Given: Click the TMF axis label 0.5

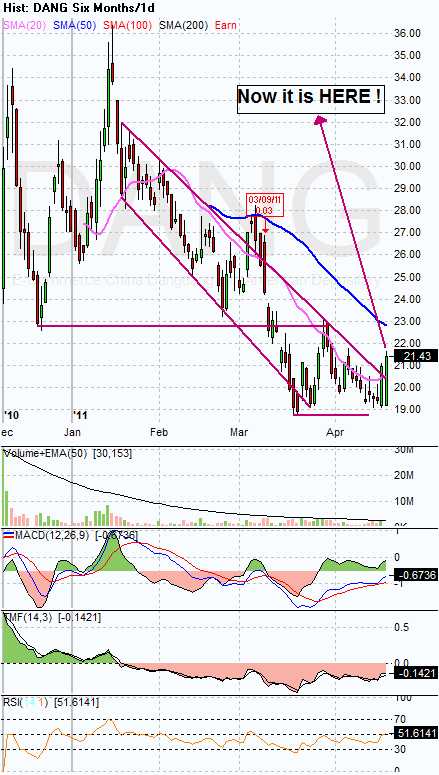Looking at the screenshot, I should coord(402,627).
